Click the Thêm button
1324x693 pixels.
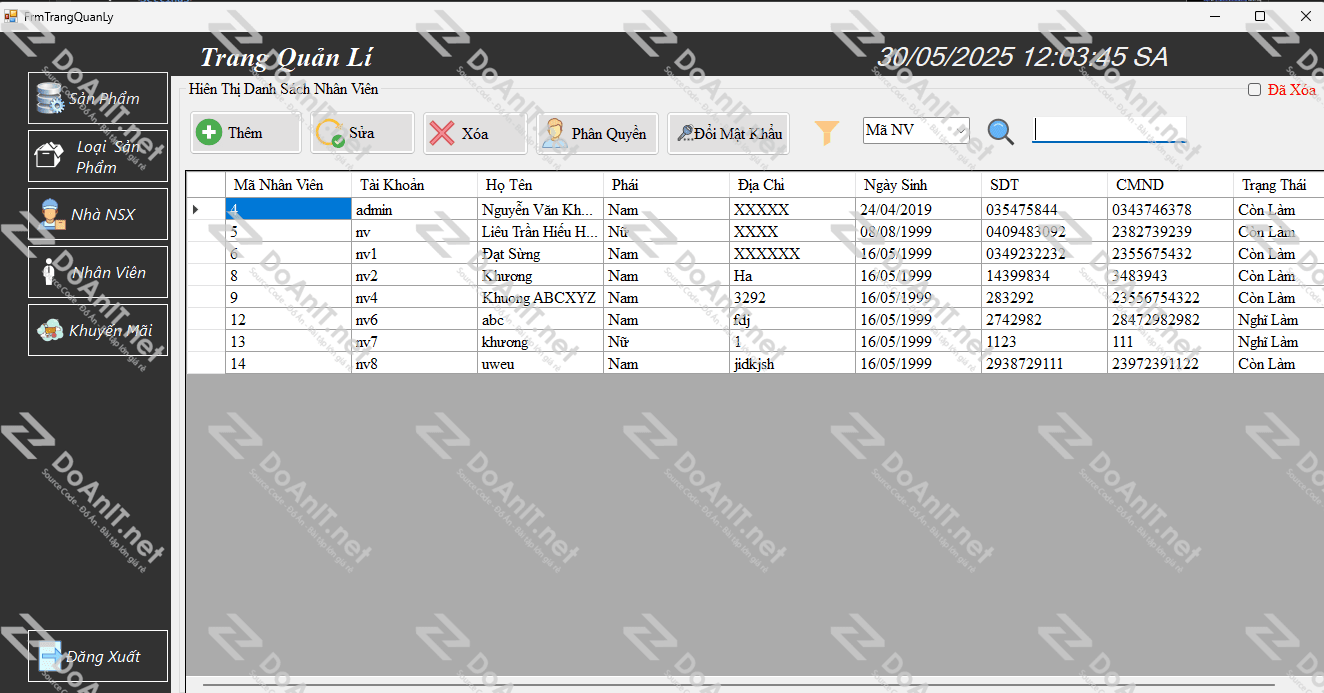pos(246,133)
